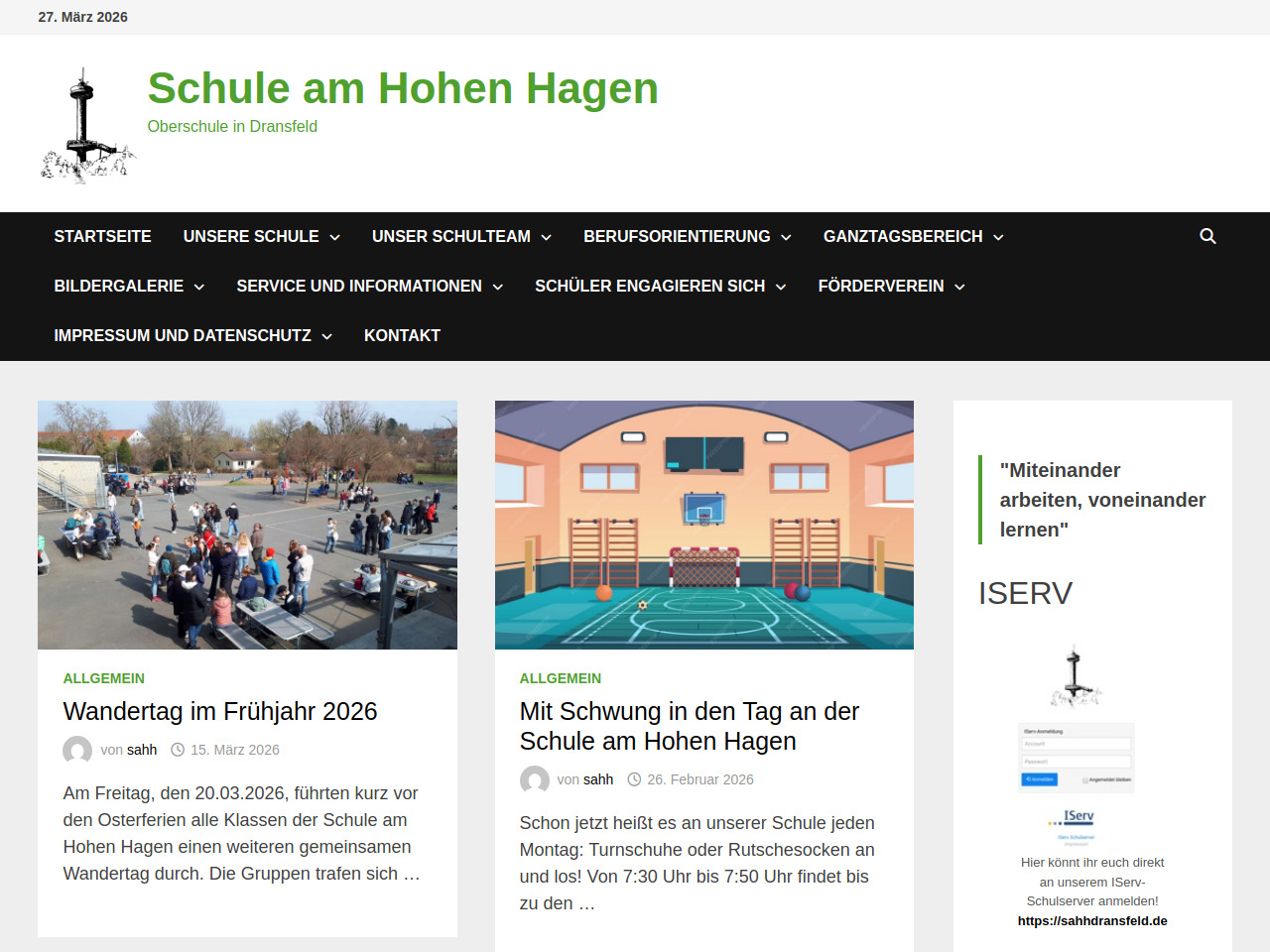Click the Schule am Hohen Hagen title
This screenshot has width=1270, height=952.
[x=403, y=88]
